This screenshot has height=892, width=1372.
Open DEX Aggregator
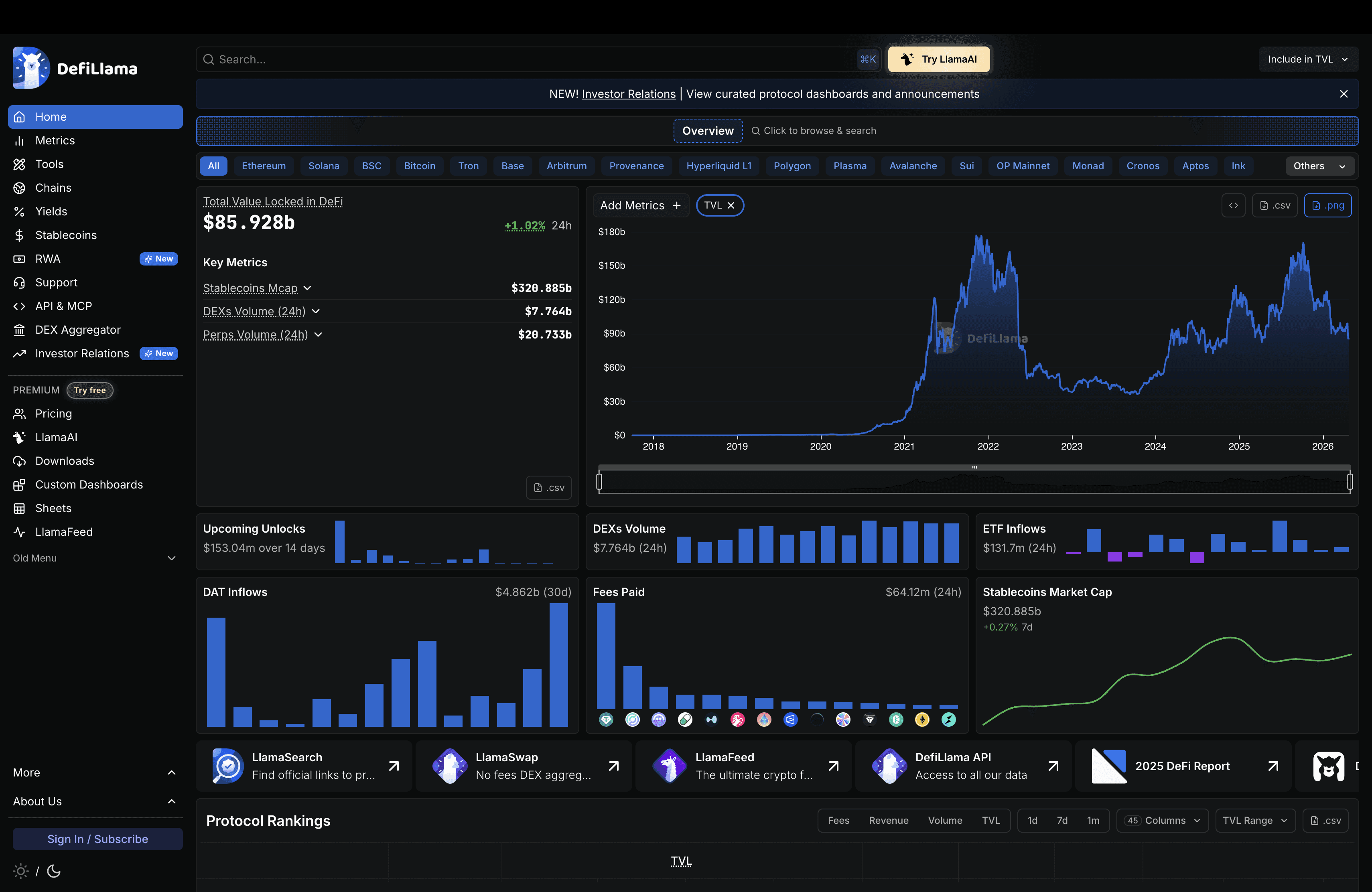click(95, 330)
